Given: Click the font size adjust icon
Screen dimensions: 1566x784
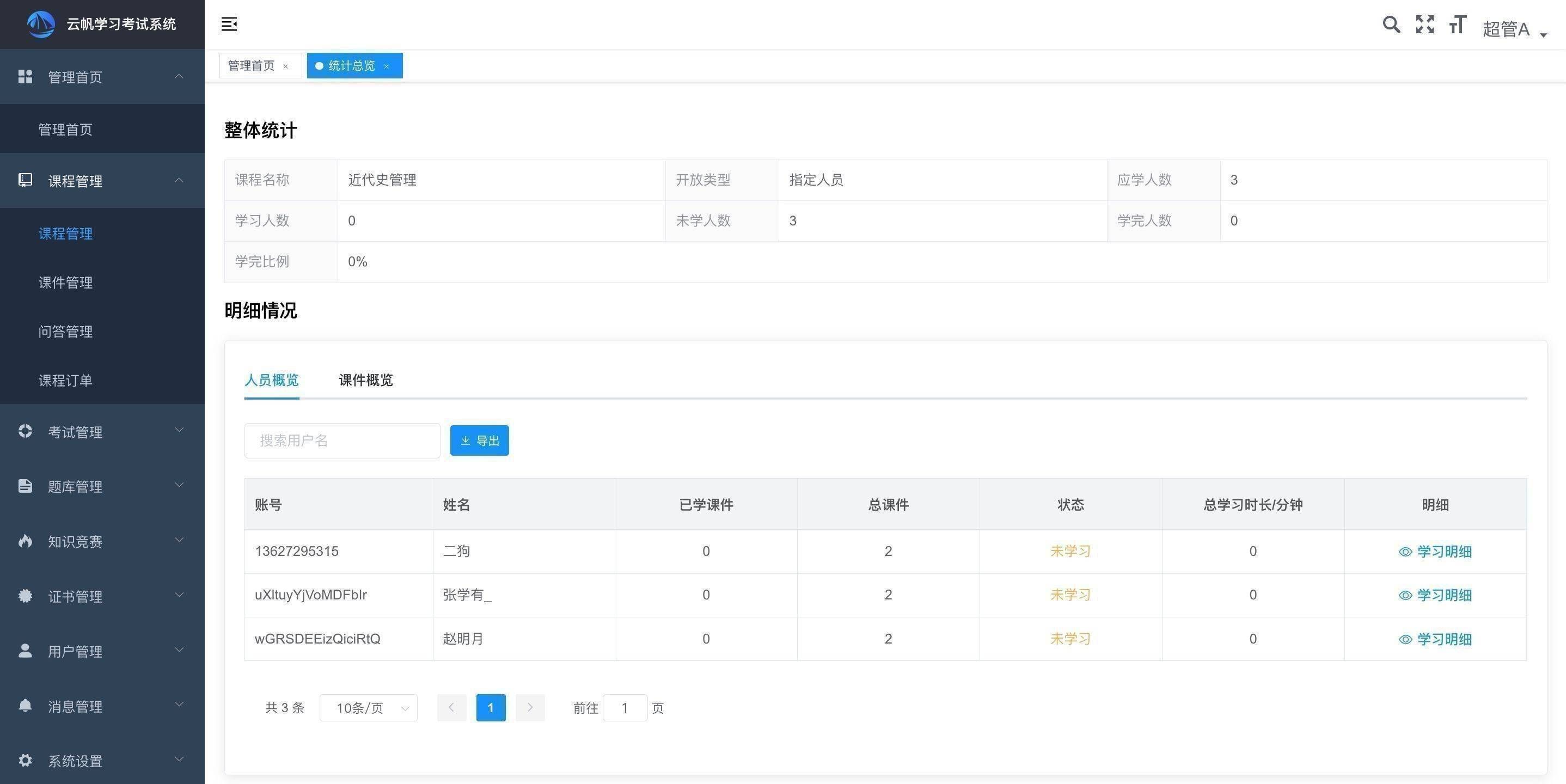Looking at the screenshot, I should pos(1458,24).
